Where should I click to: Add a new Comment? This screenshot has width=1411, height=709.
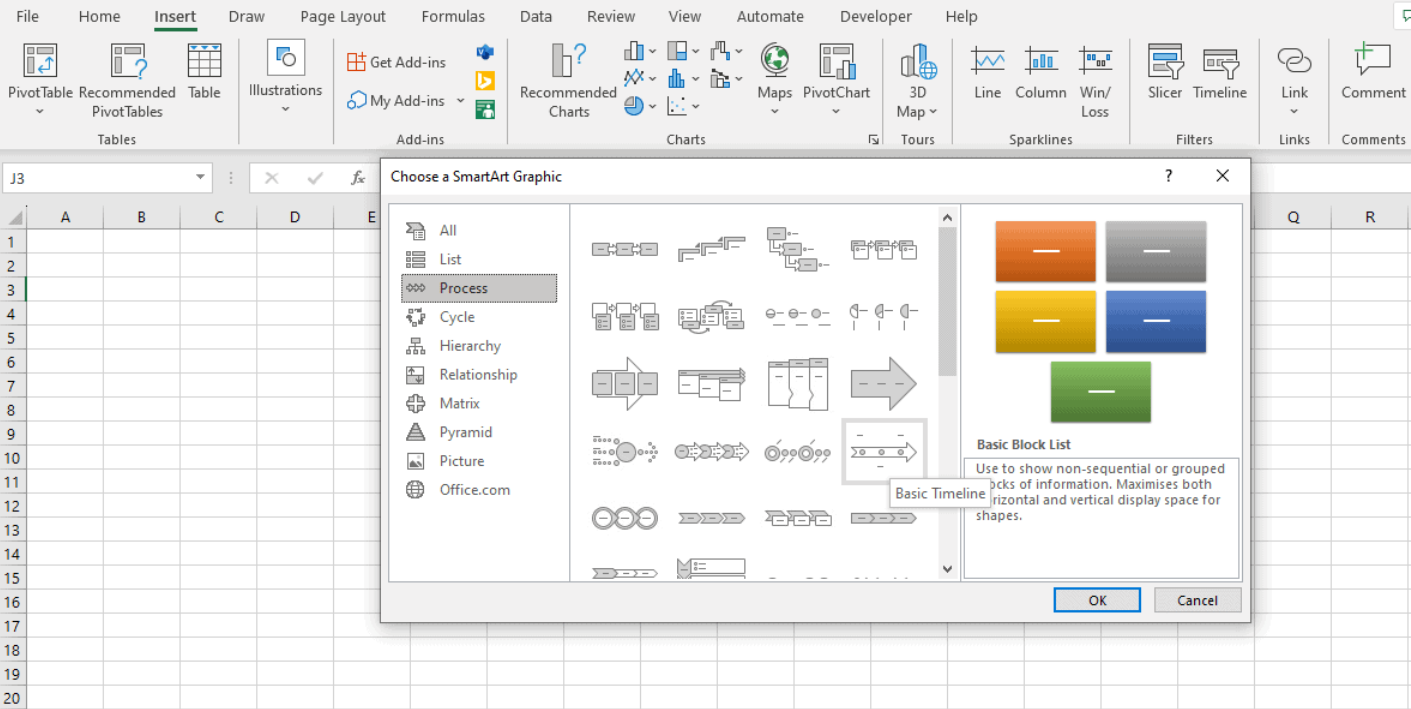tap(1371, 75)
